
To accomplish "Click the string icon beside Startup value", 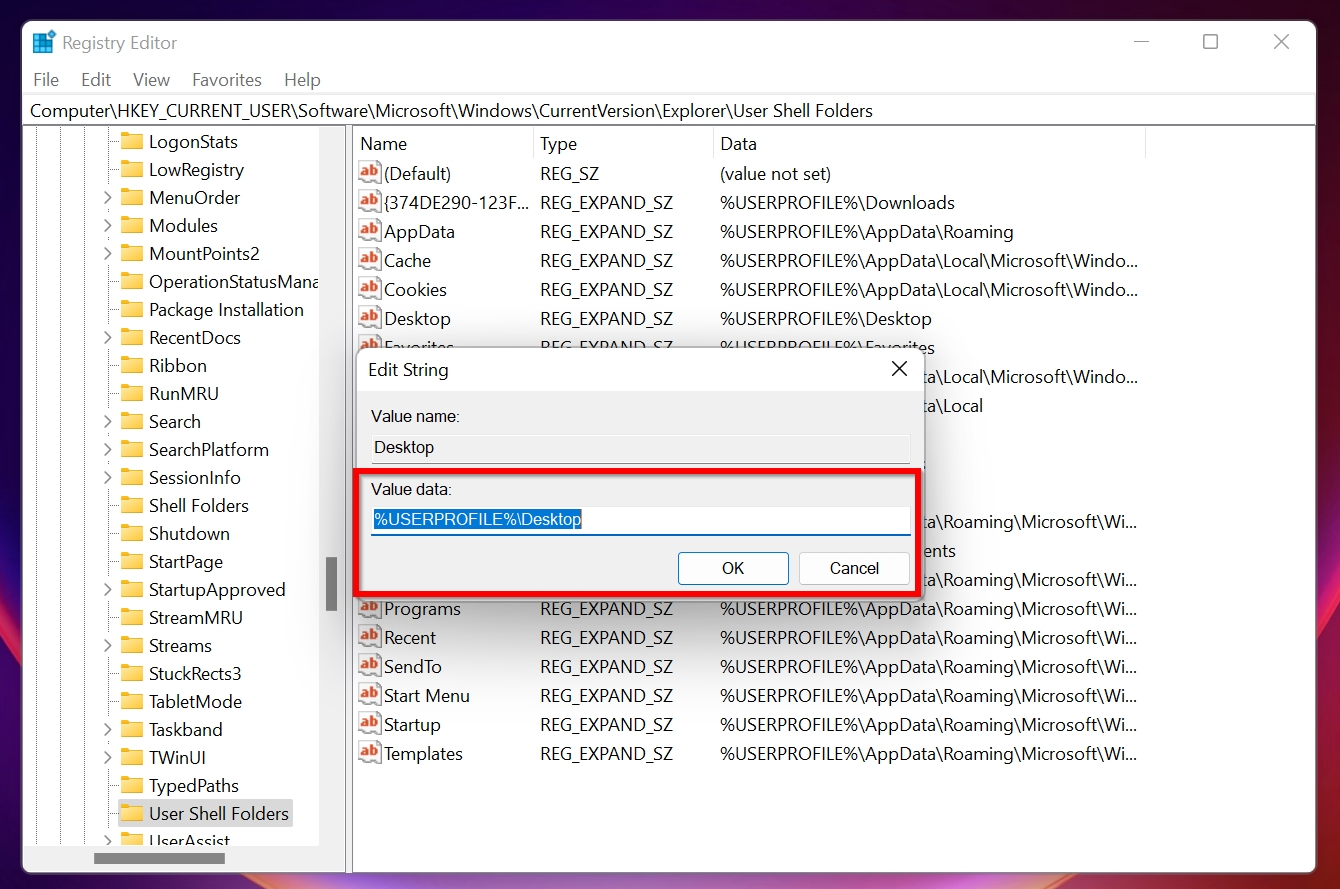I will point(370,724).
